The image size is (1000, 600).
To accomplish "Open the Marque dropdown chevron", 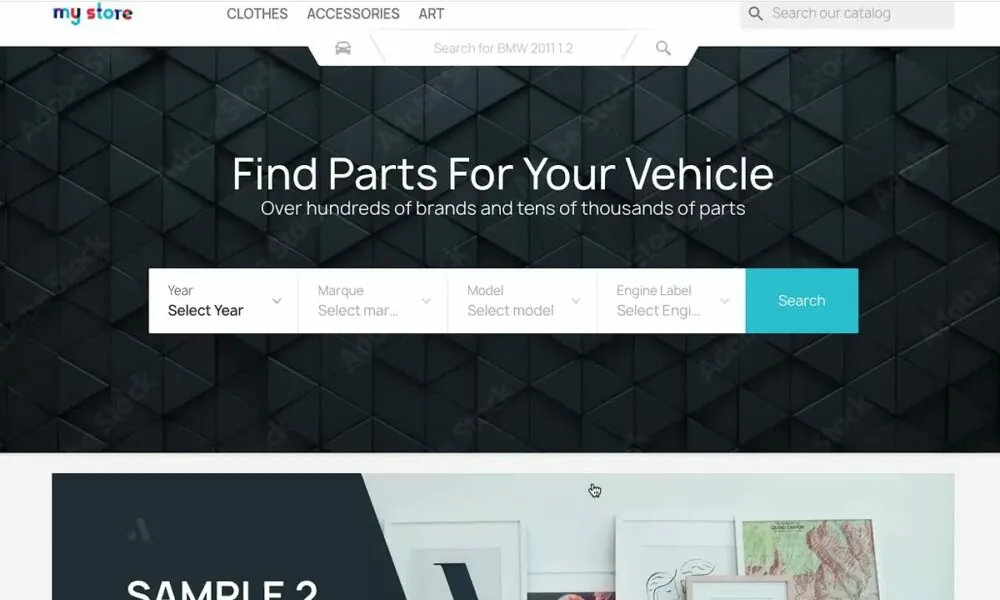I will (x=426, y=301).
